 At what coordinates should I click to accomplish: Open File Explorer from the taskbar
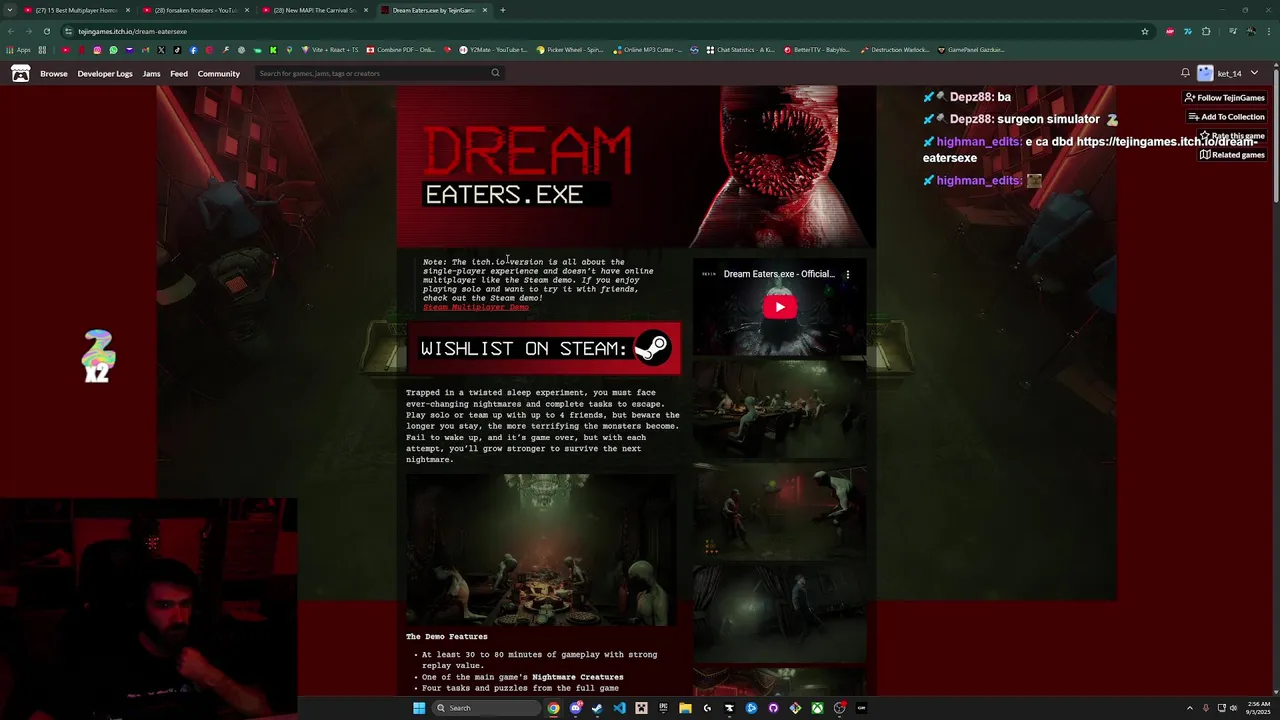(x=685, y=708)
